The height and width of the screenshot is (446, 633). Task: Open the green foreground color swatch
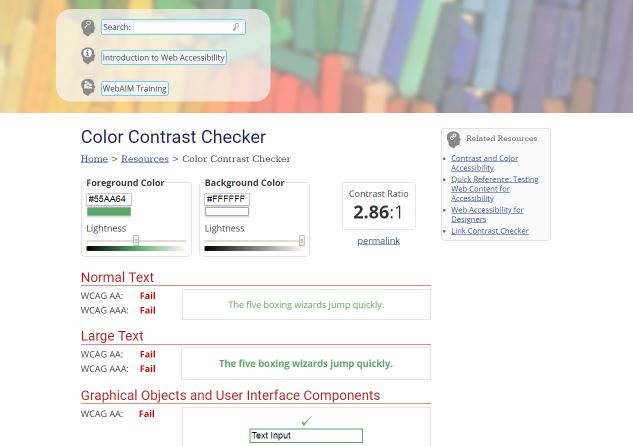coord(109,211)
